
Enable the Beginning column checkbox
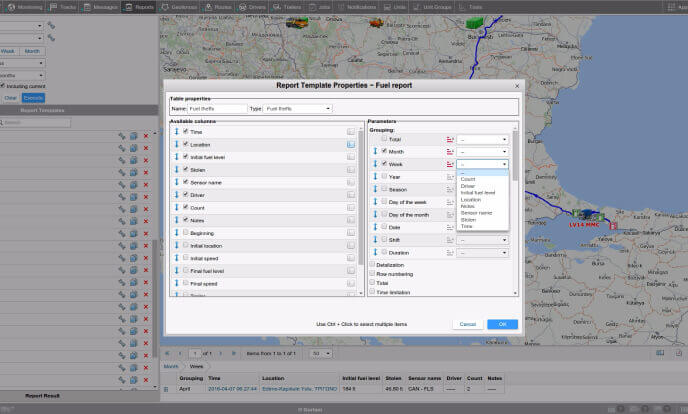click(186, 233)
